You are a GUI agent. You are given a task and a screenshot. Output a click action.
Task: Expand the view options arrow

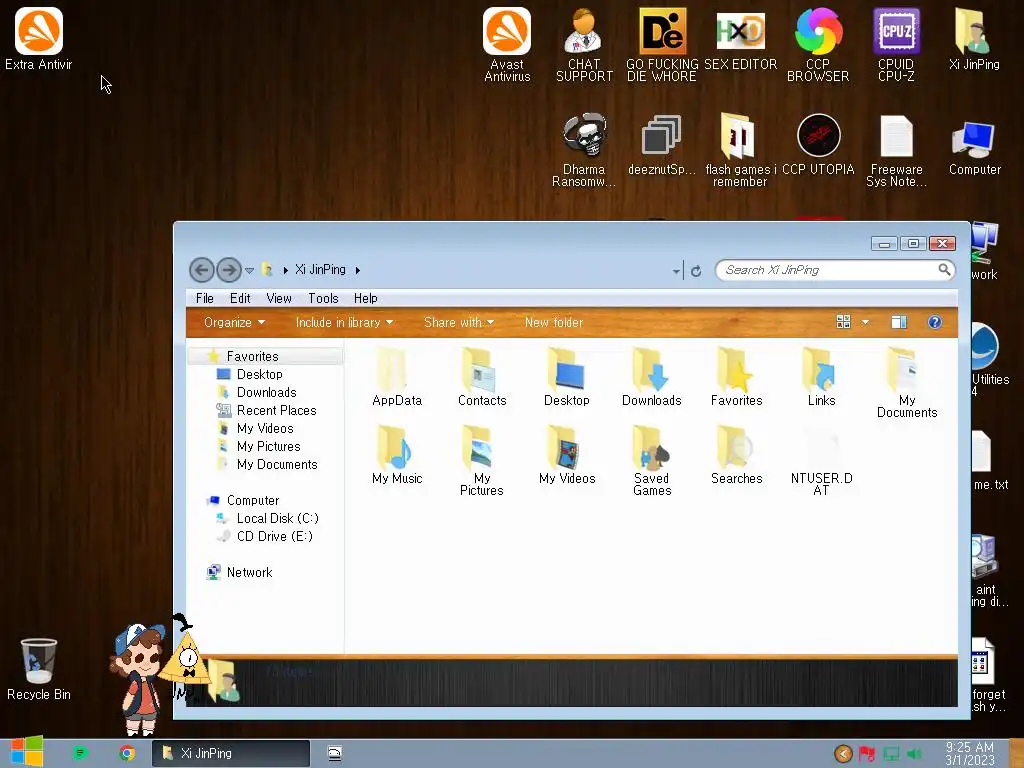(865, 322)
